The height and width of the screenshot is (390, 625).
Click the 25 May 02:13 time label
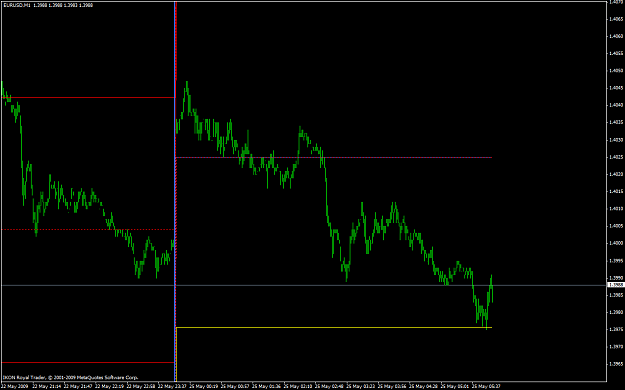(298, 386)
